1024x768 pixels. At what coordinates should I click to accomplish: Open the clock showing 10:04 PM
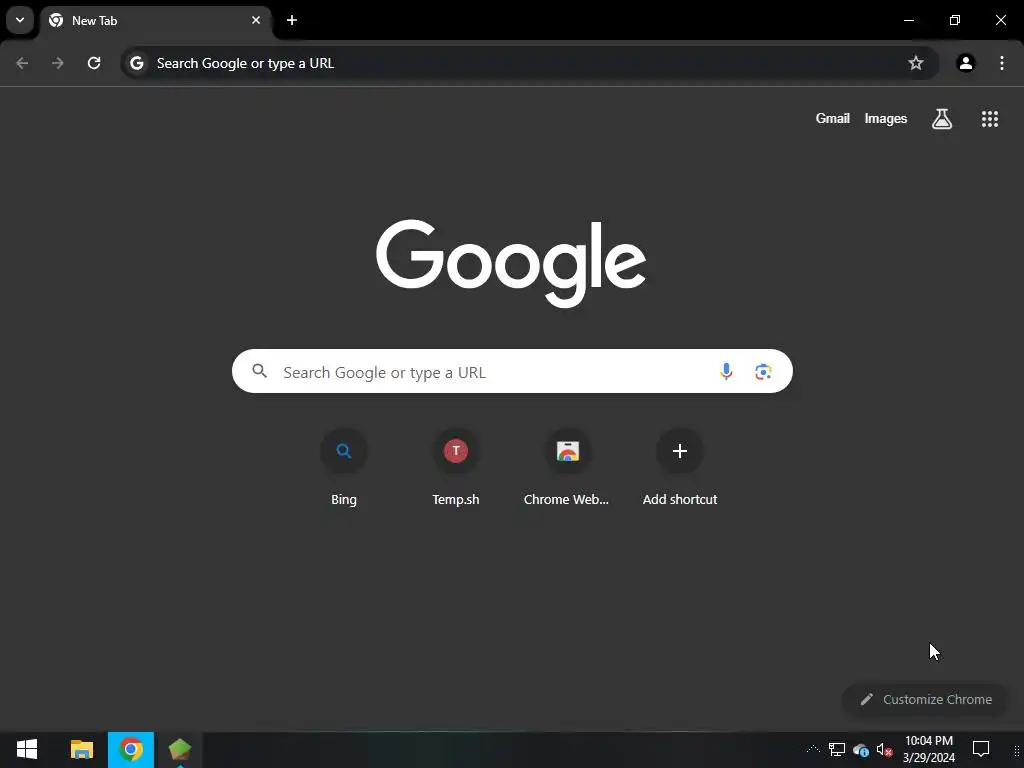pos(929,750)
